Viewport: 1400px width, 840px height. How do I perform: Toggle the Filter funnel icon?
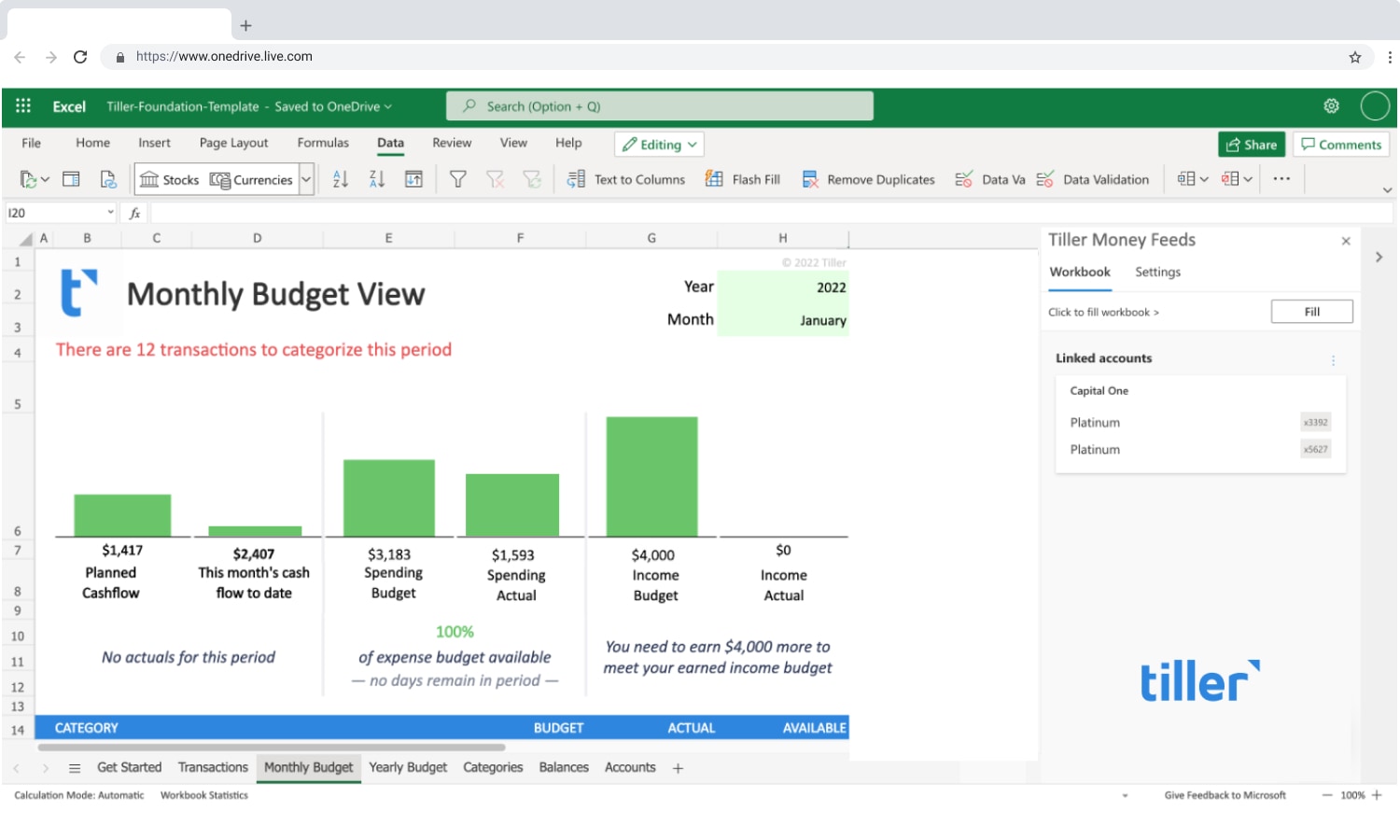[458, 179]
